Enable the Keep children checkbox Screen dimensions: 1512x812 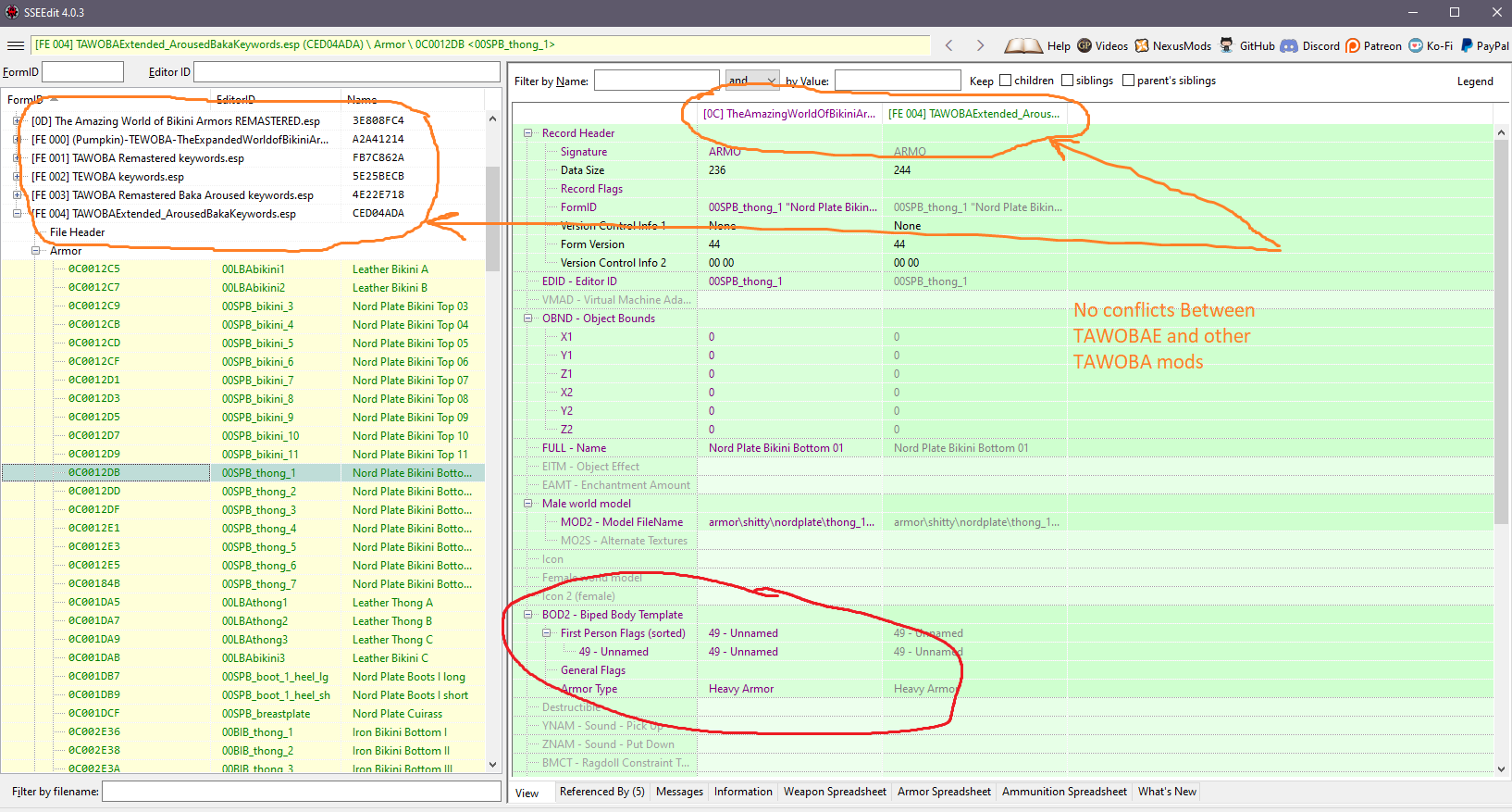click(1006, 81)
